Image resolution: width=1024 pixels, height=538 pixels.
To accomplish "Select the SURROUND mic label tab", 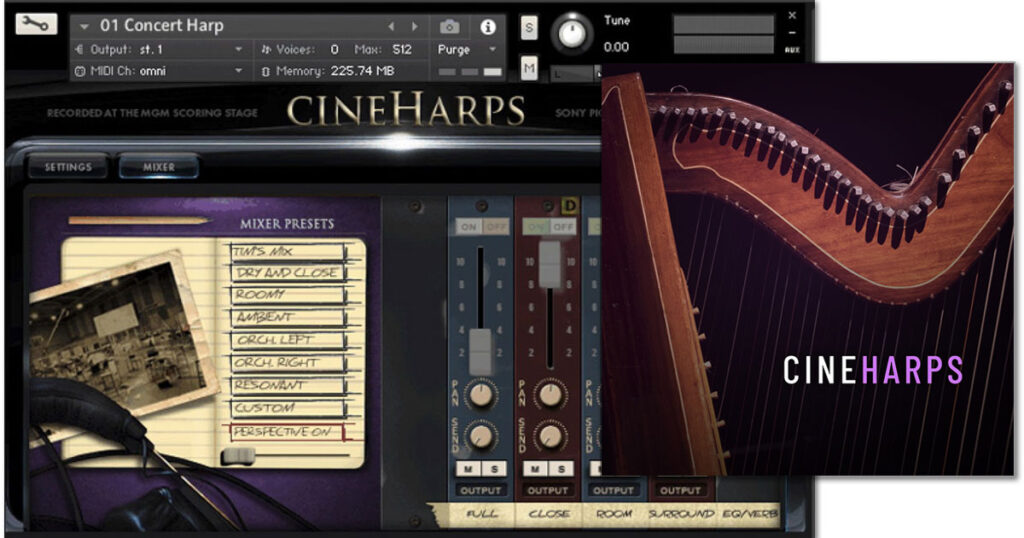I will [680, 514].
